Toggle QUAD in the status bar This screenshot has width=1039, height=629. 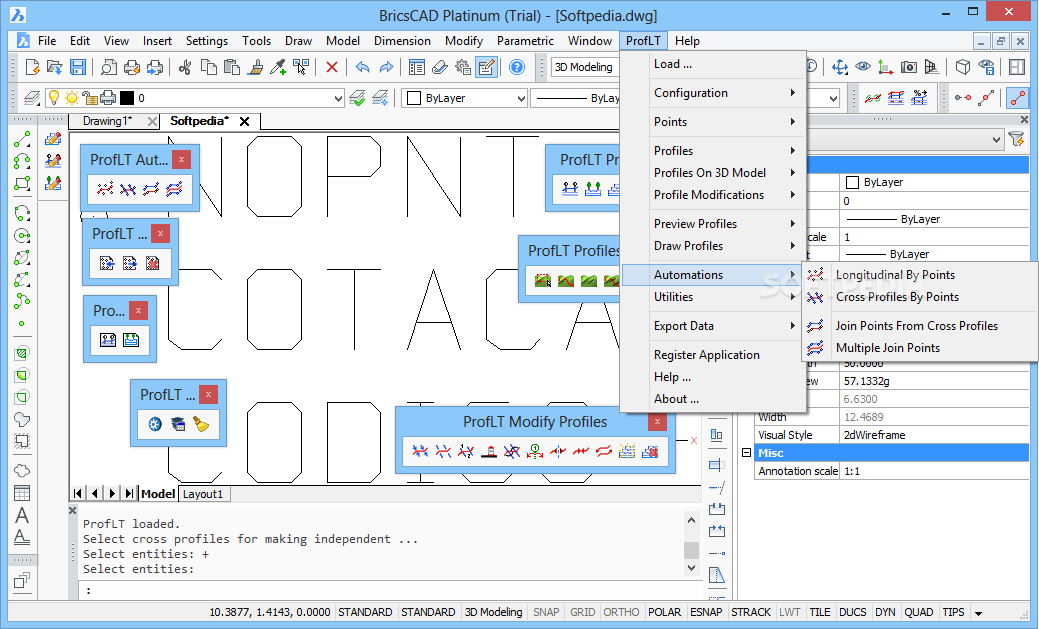pyautogui.click(x=918, y=612)
